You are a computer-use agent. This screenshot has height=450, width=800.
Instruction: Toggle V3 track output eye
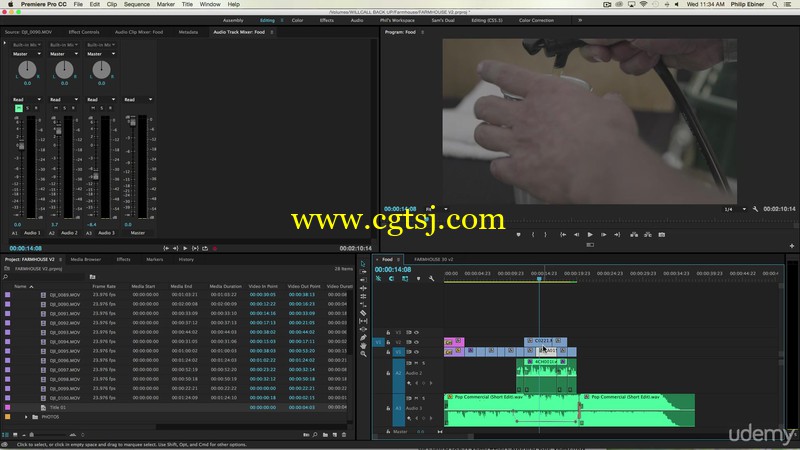click(x=416, y=333)
